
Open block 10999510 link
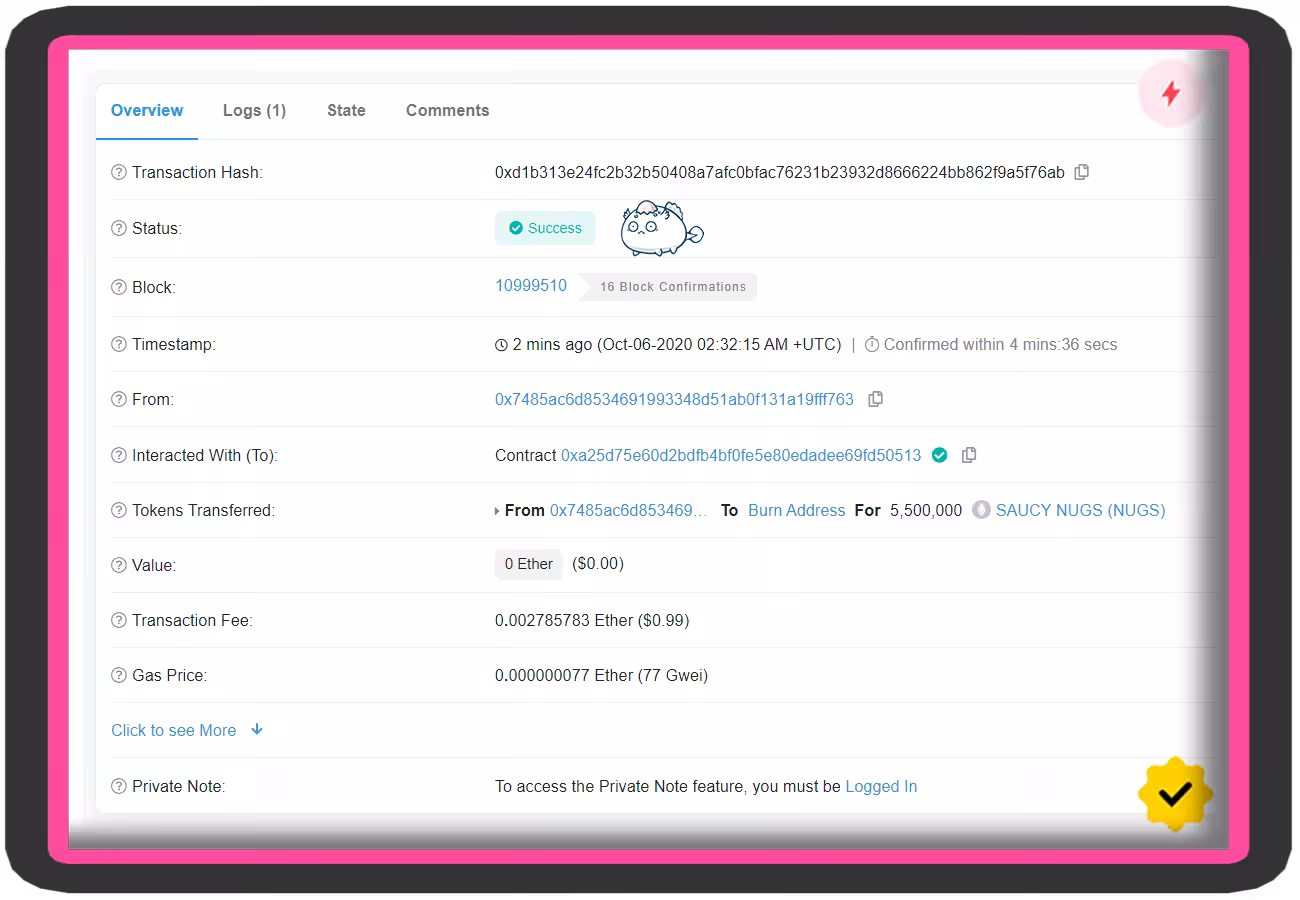[531, 285]
